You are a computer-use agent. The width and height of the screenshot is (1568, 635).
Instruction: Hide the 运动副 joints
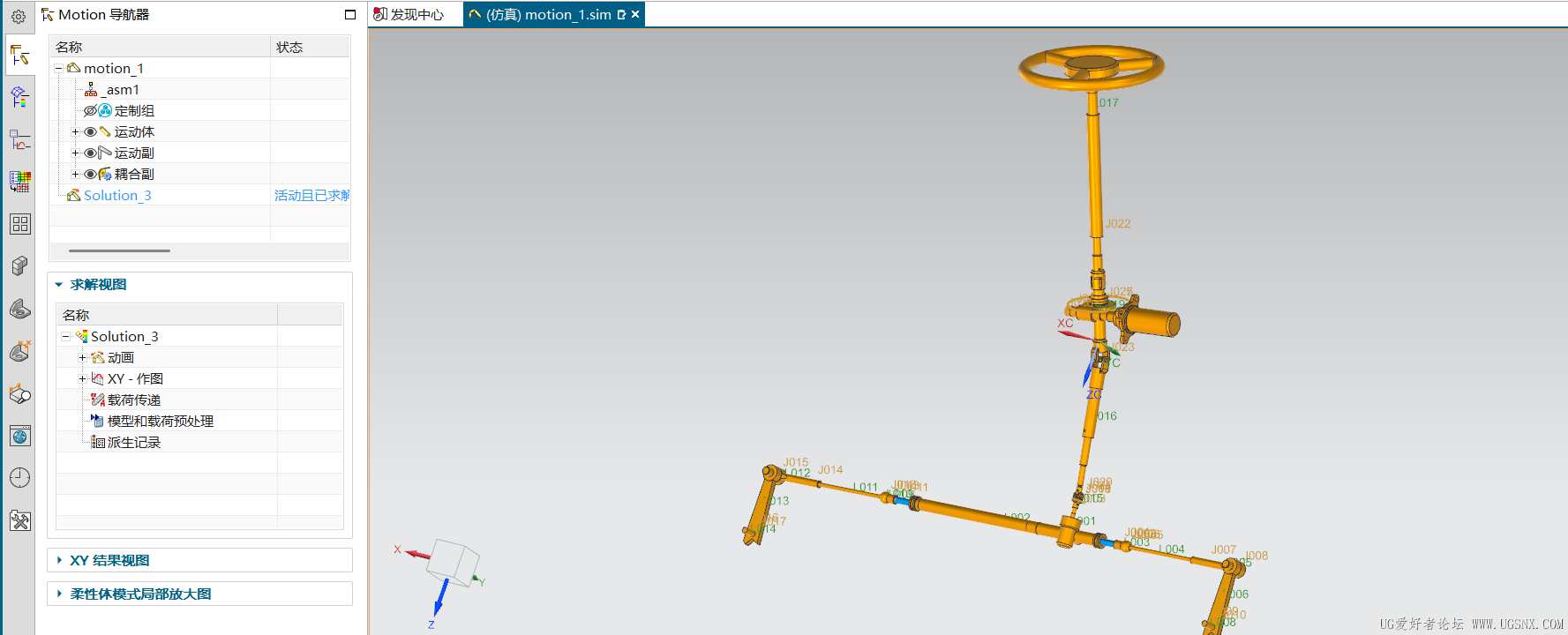tap(90, 153)
